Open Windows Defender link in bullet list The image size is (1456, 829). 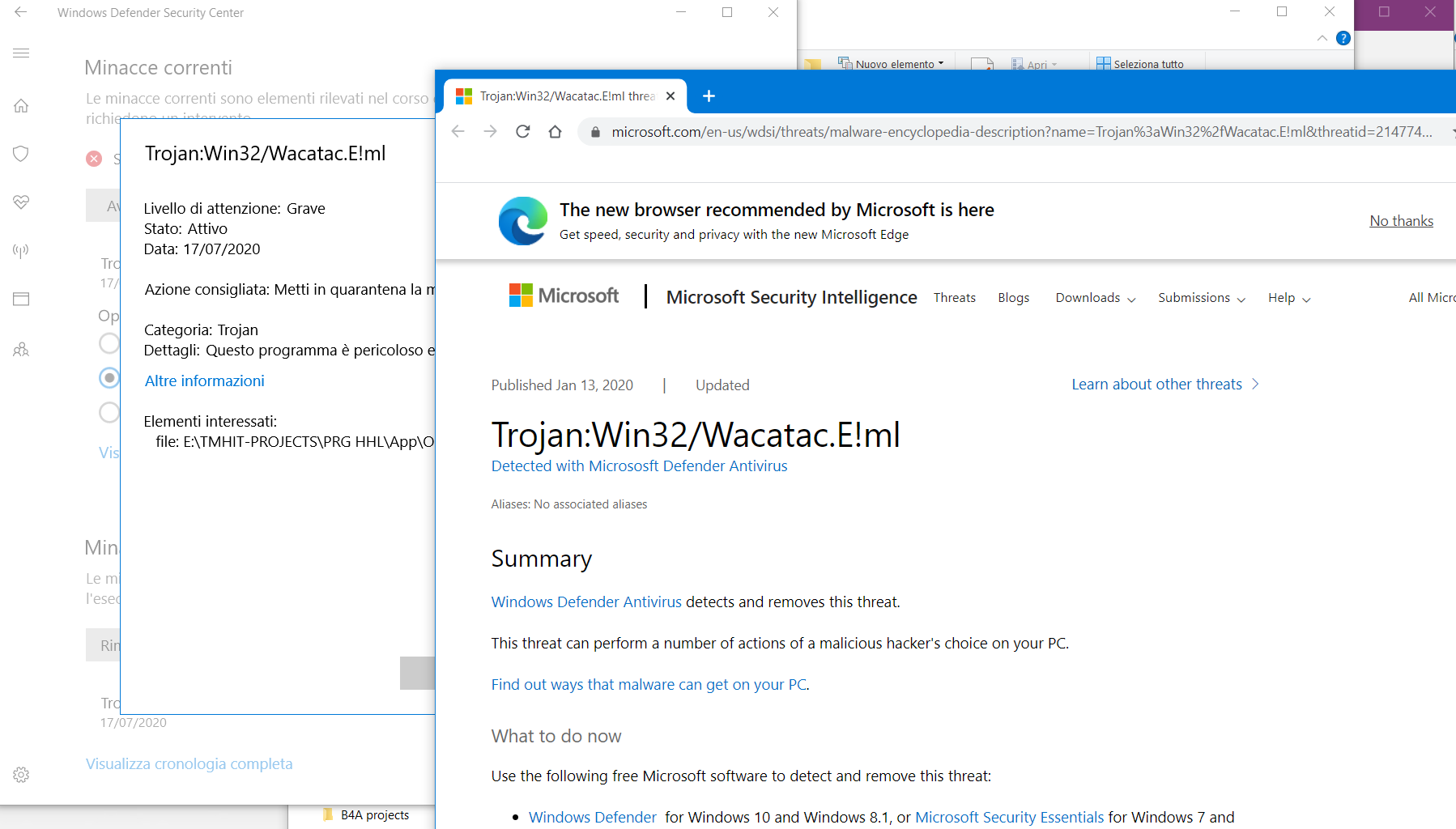coord(593,818)
